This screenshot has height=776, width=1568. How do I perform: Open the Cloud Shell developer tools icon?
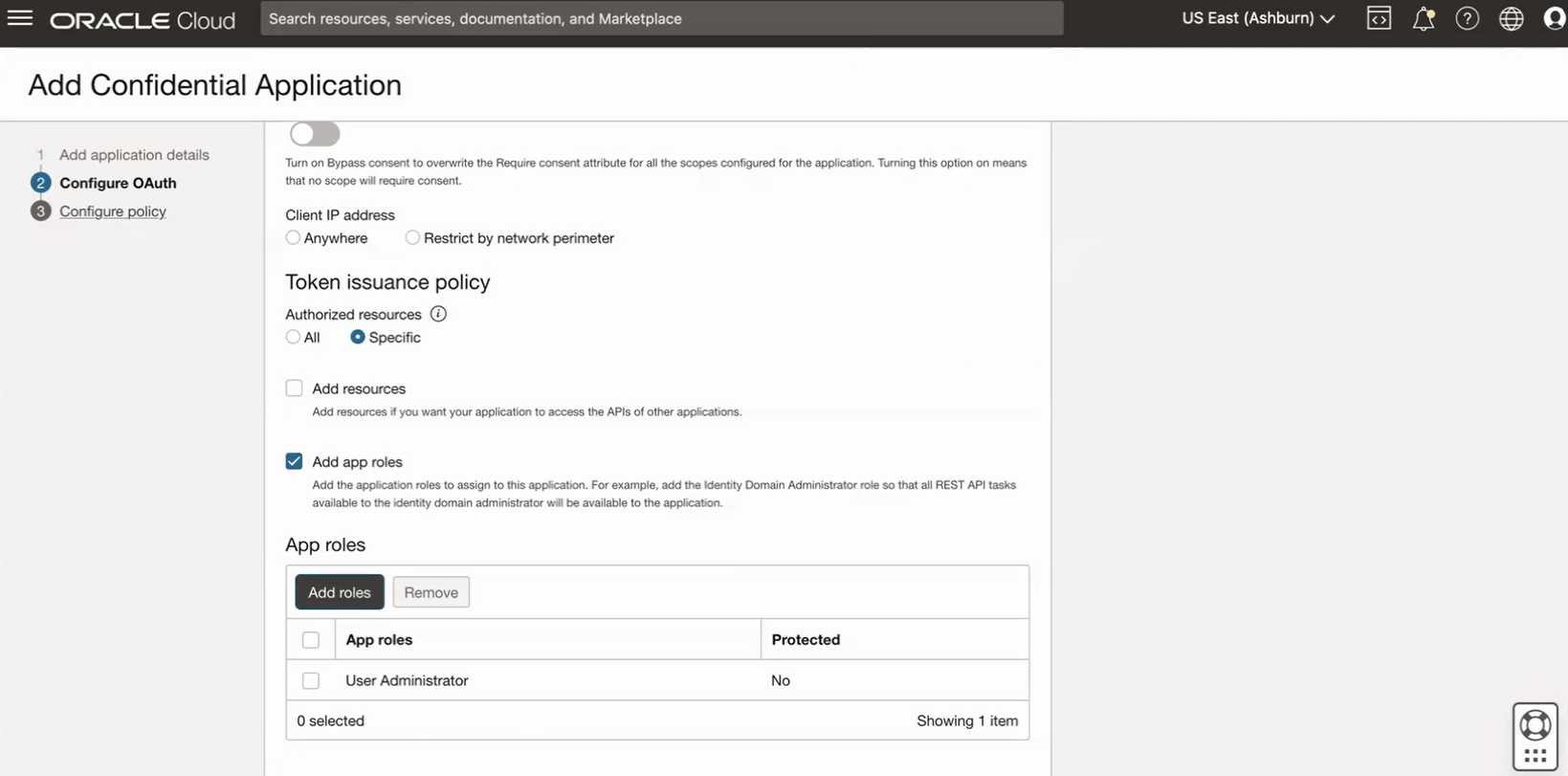pos(1379,18)
